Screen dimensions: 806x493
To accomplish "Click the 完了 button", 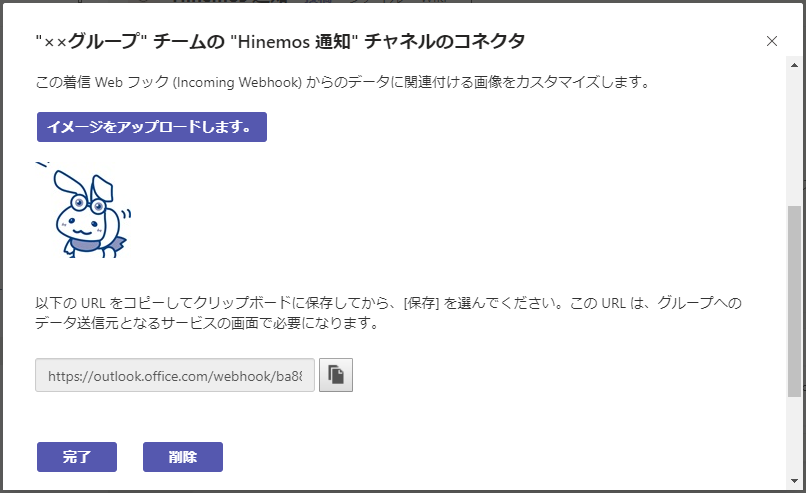I will tap(77, 457).
